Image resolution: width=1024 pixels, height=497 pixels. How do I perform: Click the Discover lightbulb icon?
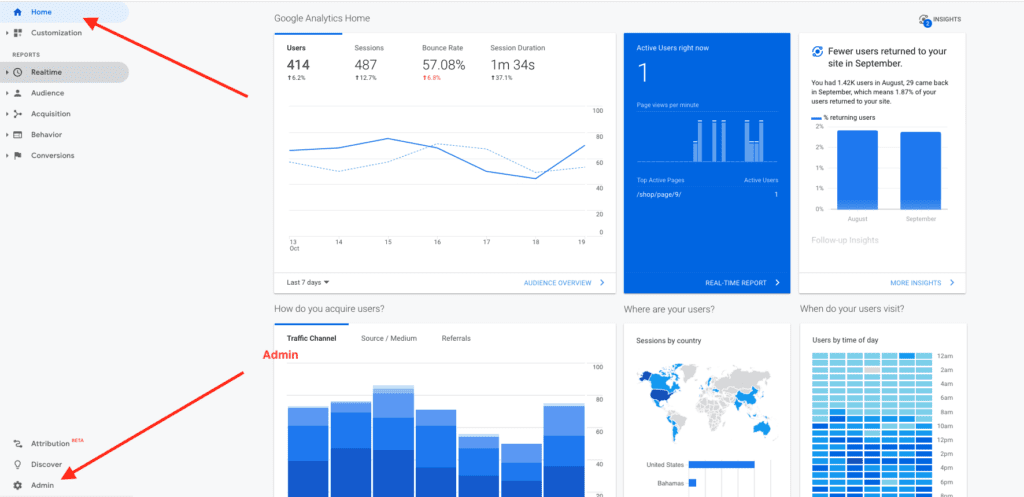pos(18,464)
